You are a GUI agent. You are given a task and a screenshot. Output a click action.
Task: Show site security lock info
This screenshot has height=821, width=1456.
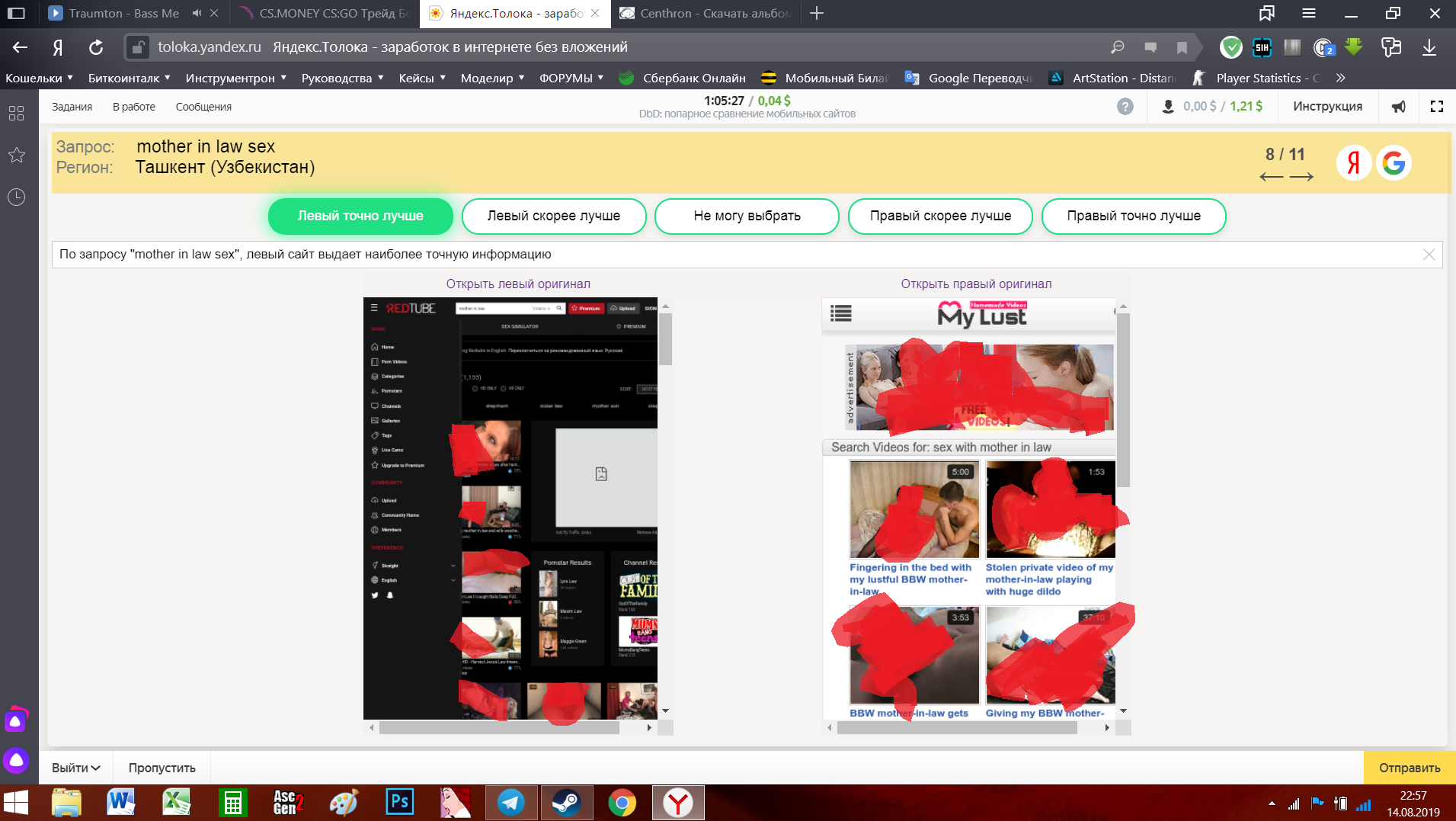[137, 47]
